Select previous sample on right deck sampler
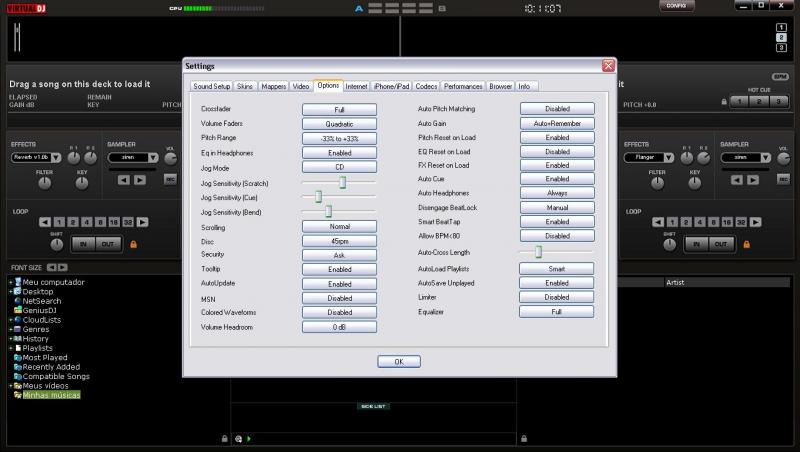 click(737, 180)
